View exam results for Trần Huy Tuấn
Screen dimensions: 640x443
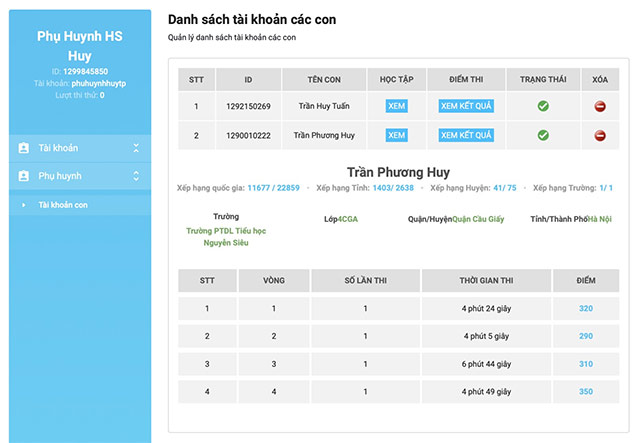466,106
